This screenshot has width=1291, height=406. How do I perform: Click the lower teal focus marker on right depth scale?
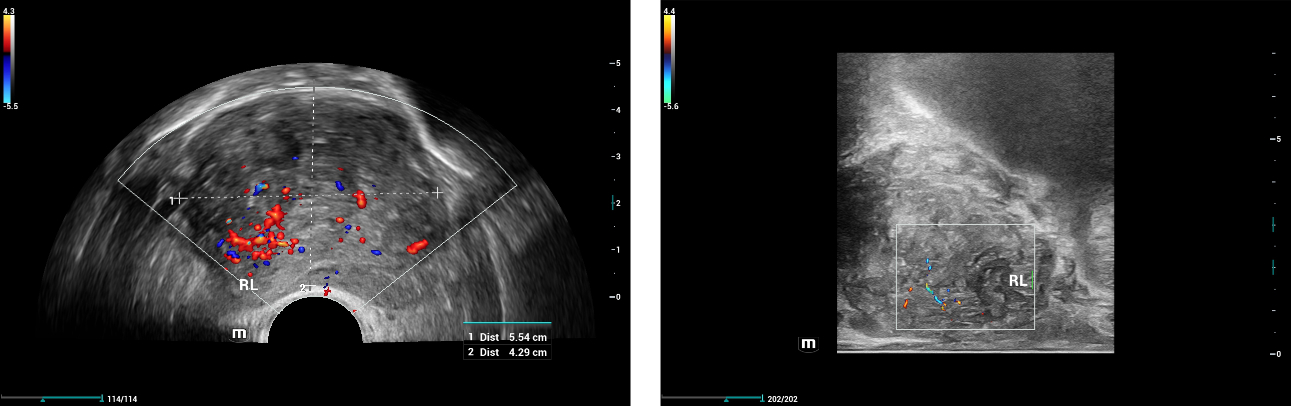1273,267
